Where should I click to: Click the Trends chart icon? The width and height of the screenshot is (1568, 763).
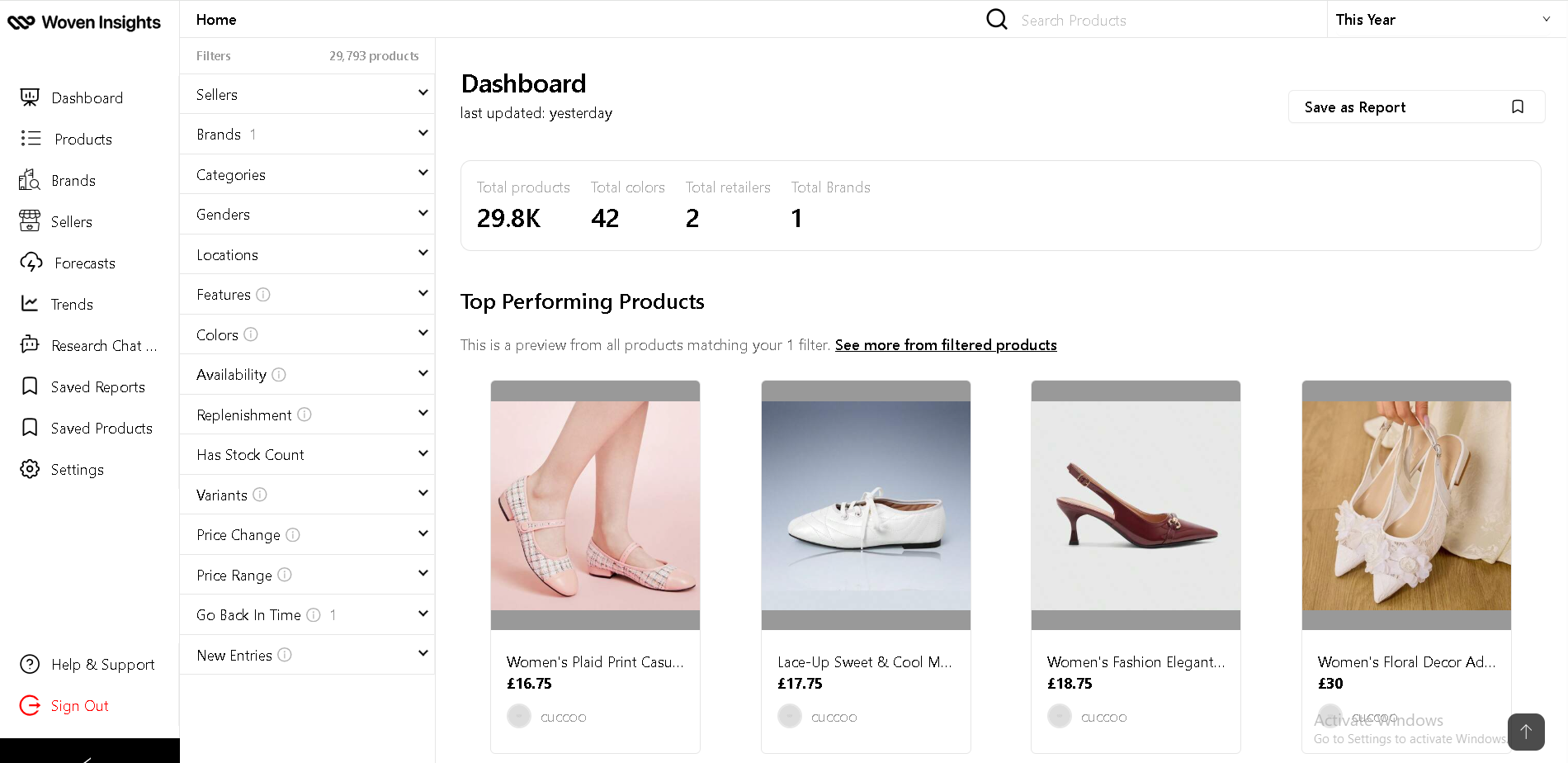pyautogui.click(x=30, y=304)
